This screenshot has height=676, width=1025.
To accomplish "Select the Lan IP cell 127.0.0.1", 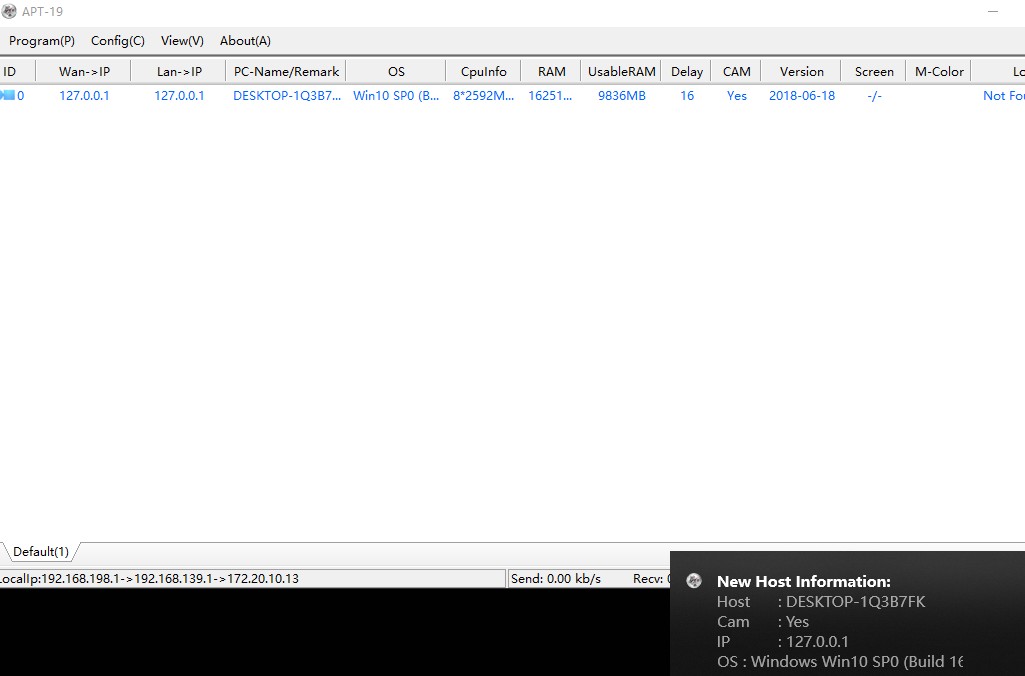I will pos(179,95).
